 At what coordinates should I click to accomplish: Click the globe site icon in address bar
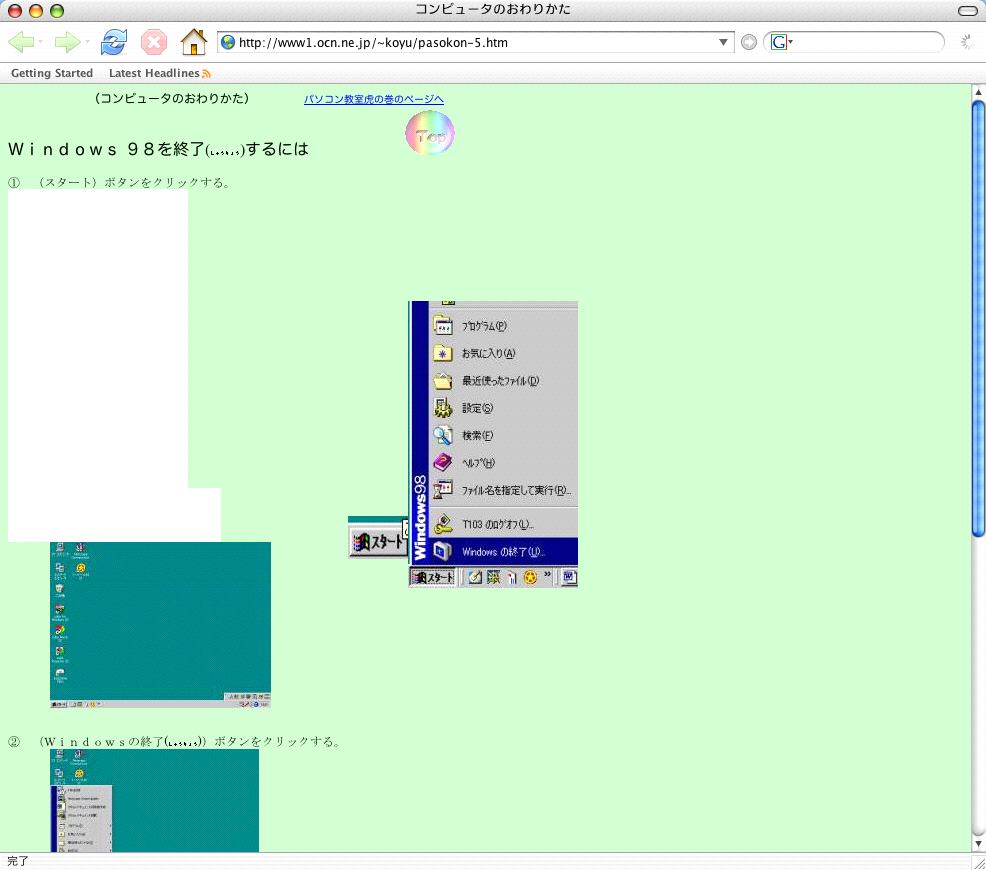(x=228, y=42)
